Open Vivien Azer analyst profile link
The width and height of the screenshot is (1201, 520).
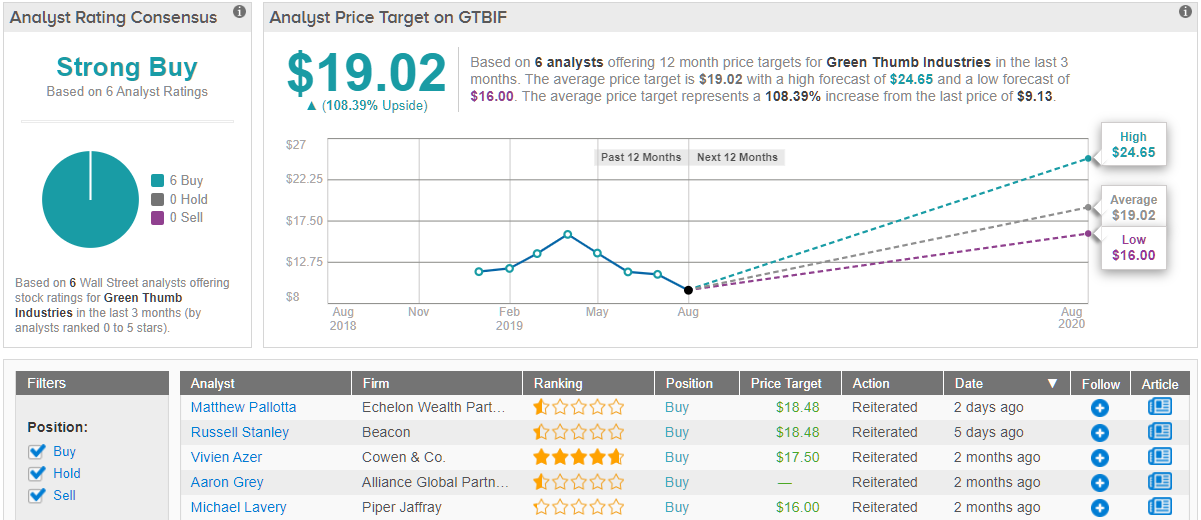pos(226,457)
